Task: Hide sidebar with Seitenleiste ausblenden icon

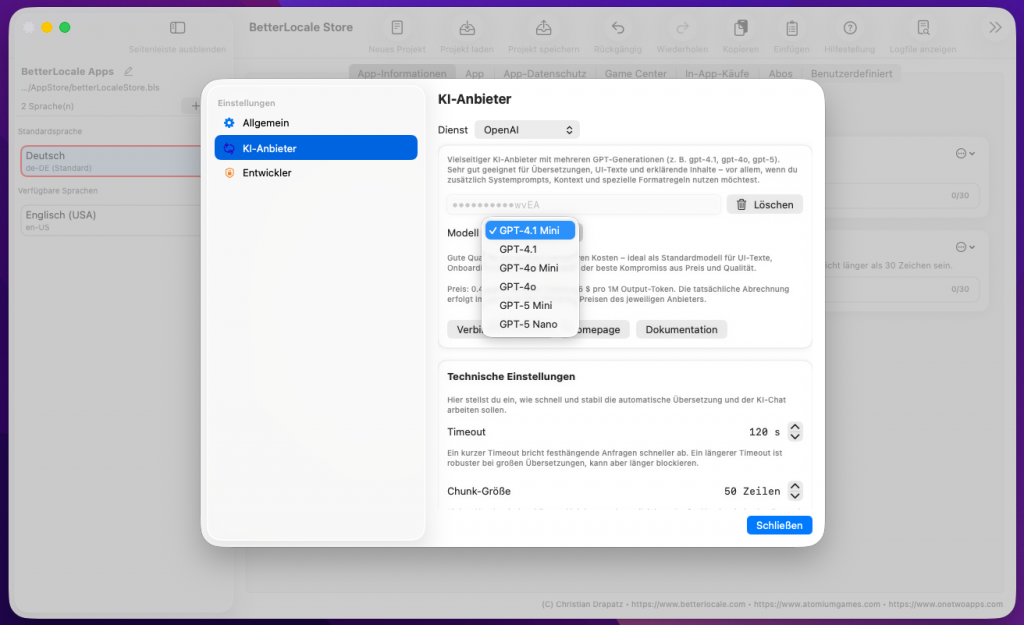Action: [x=177, y=28]
